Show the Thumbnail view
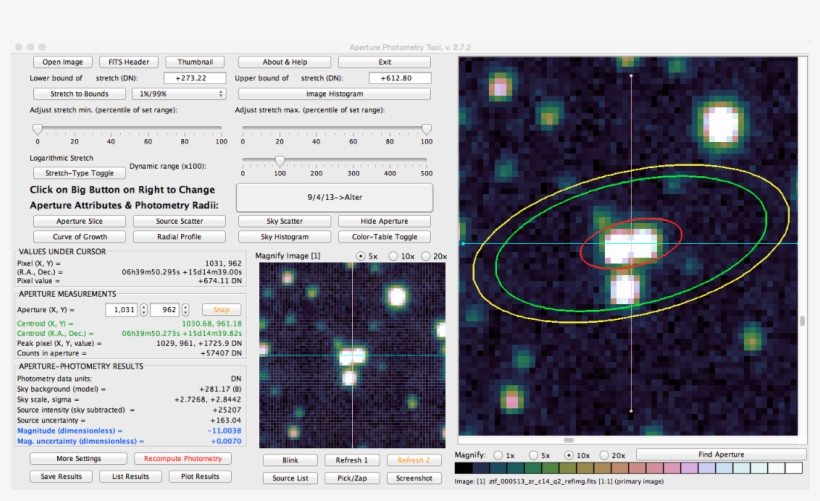The height and width of the screenshot is (501, 820). [x=195, y=62]
